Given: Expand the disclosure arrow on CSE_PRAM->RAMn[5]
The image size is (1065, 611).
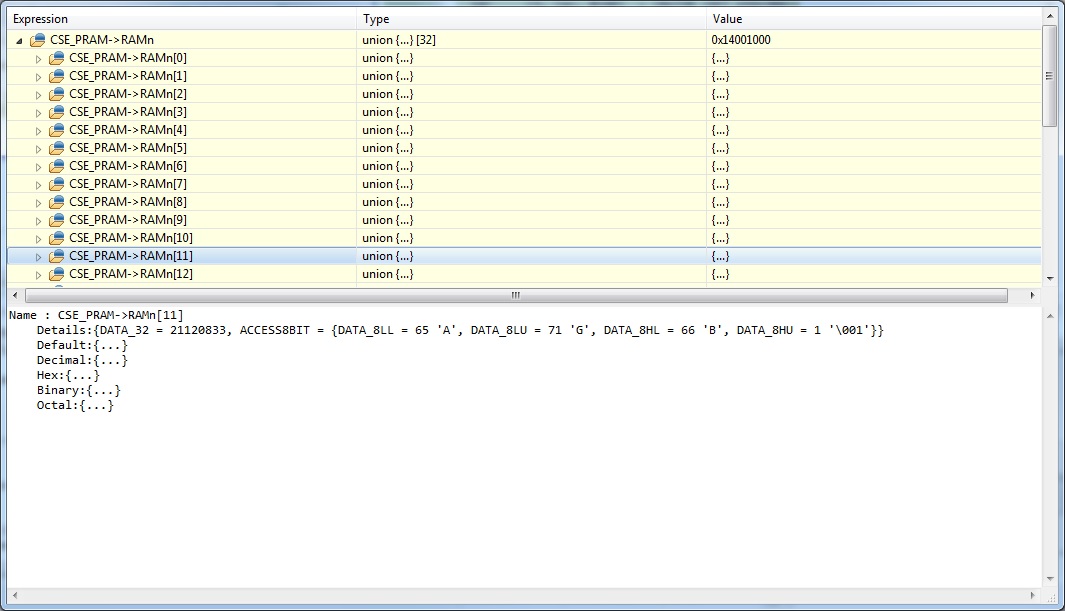Looking at the screenshot, I should click(38, 148).
